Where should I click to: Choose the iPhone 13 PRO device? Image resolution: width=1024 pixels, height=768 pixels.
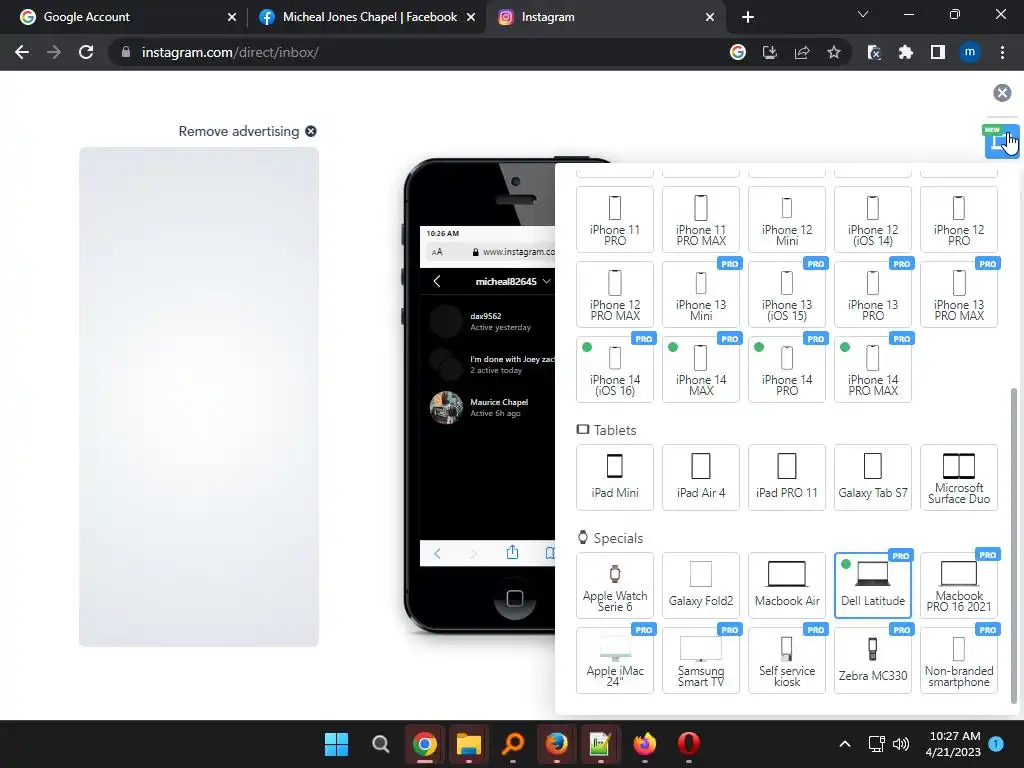click(872, 295)
